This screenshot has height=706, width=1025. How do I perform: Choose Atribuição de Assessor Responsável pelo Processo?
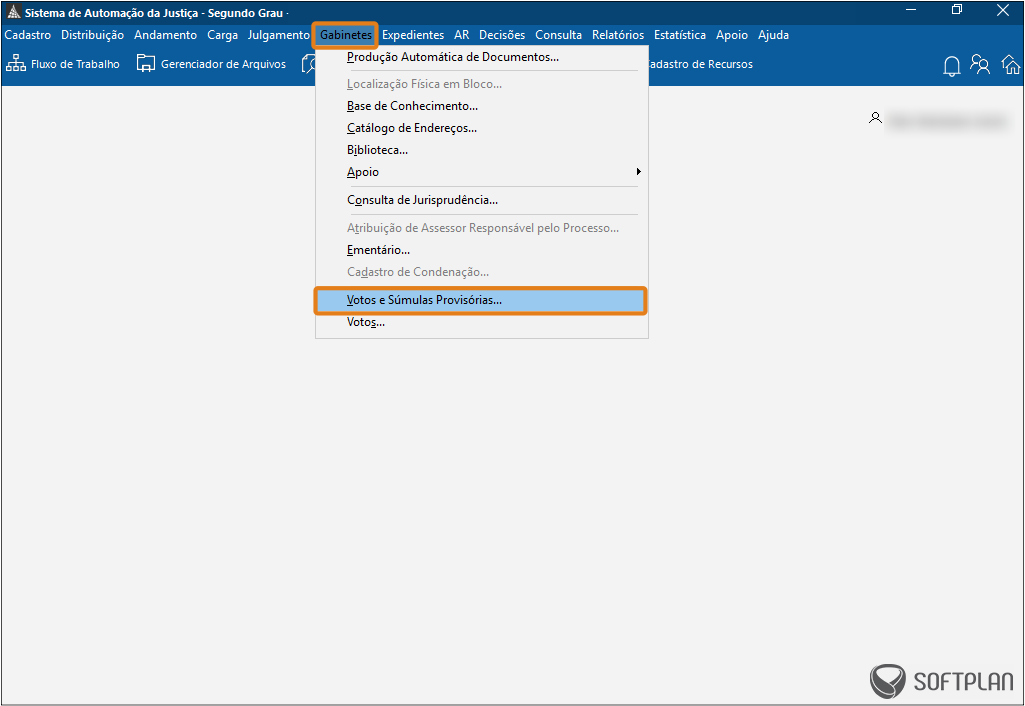pyautogui.click(x=482, y=228)
